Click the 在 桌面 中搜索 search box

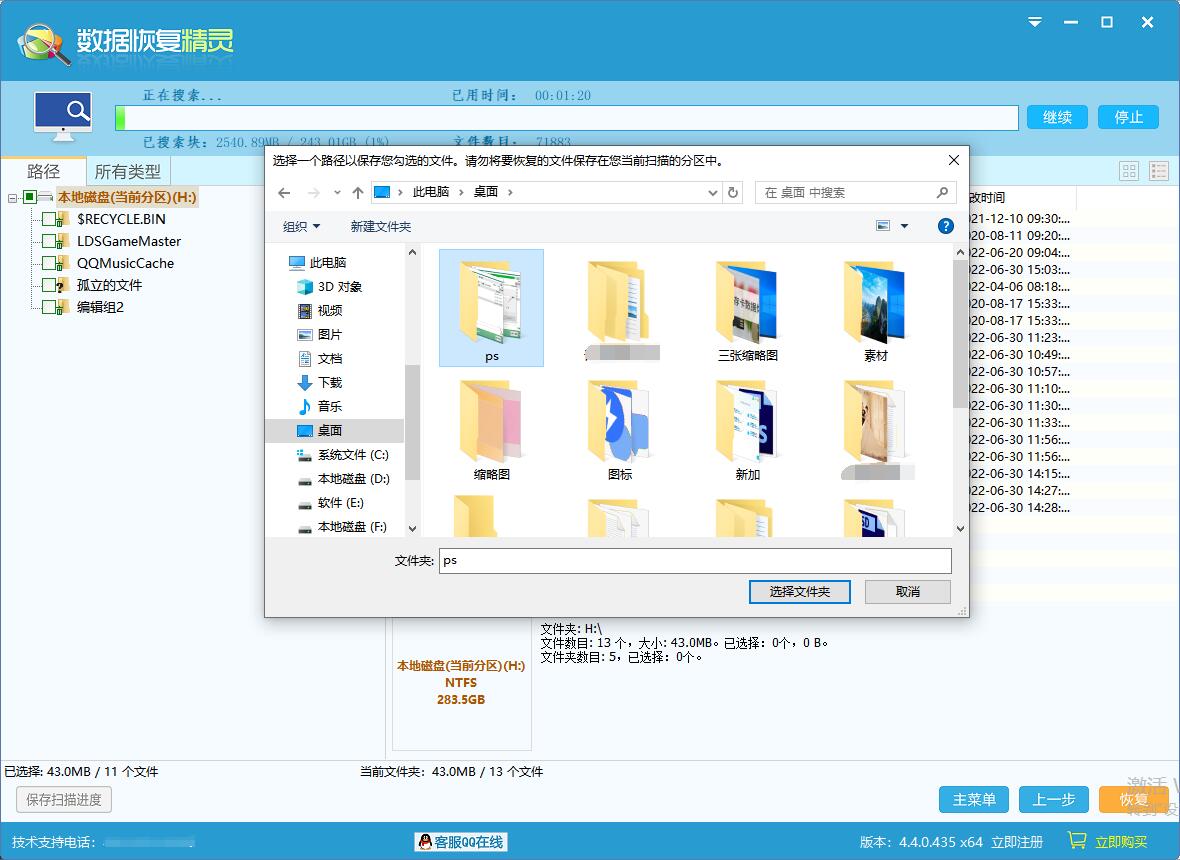(856, 193)
